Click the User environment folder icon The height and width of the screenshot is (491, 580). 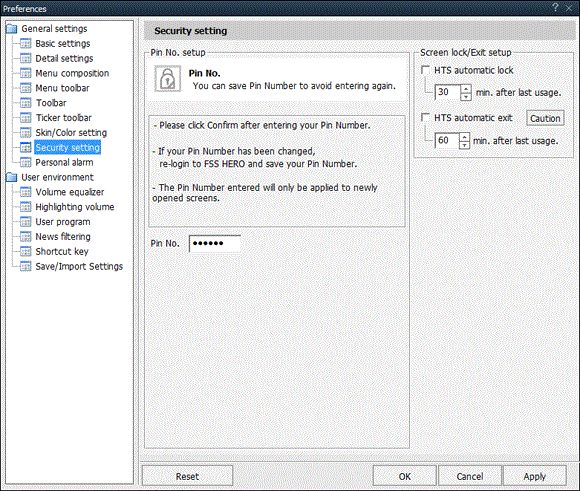click(x=11, y=177)
